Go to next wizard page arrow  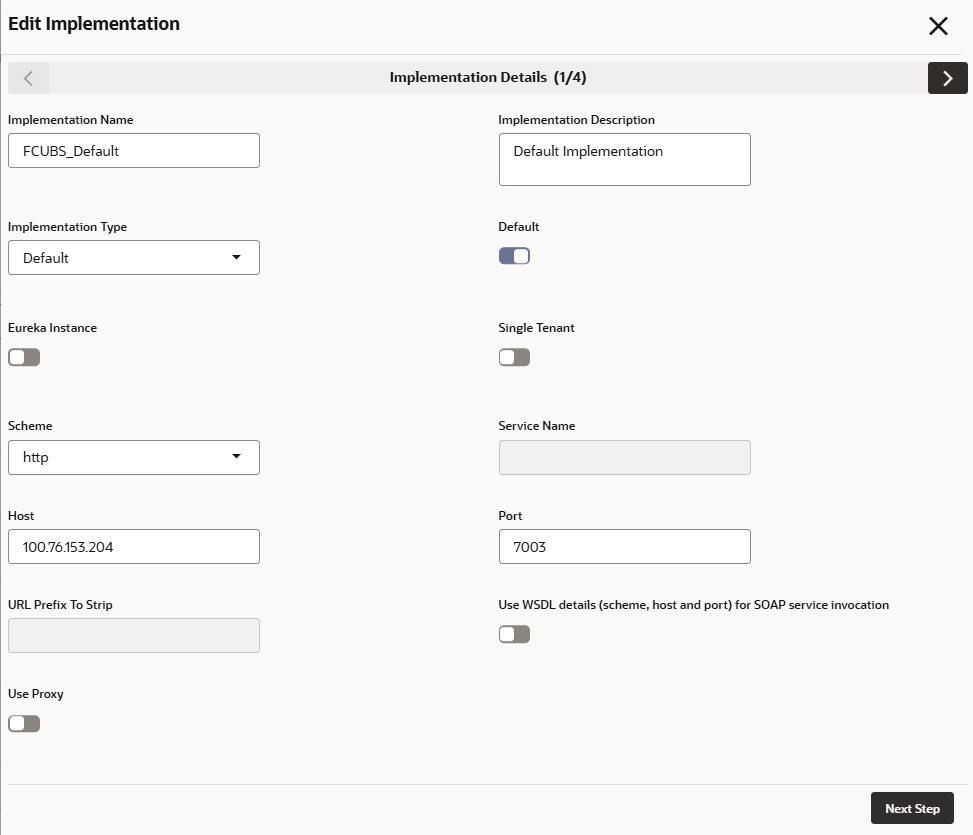947,78
